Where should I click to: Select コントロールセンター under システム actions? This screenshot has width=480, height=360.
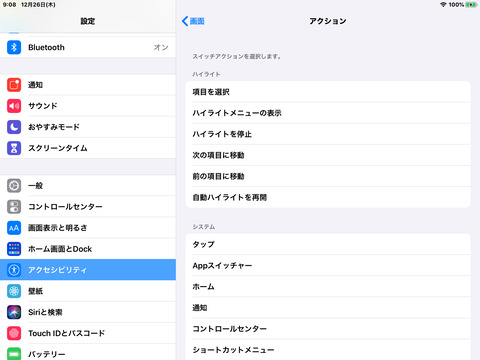[x=328, y=329]
